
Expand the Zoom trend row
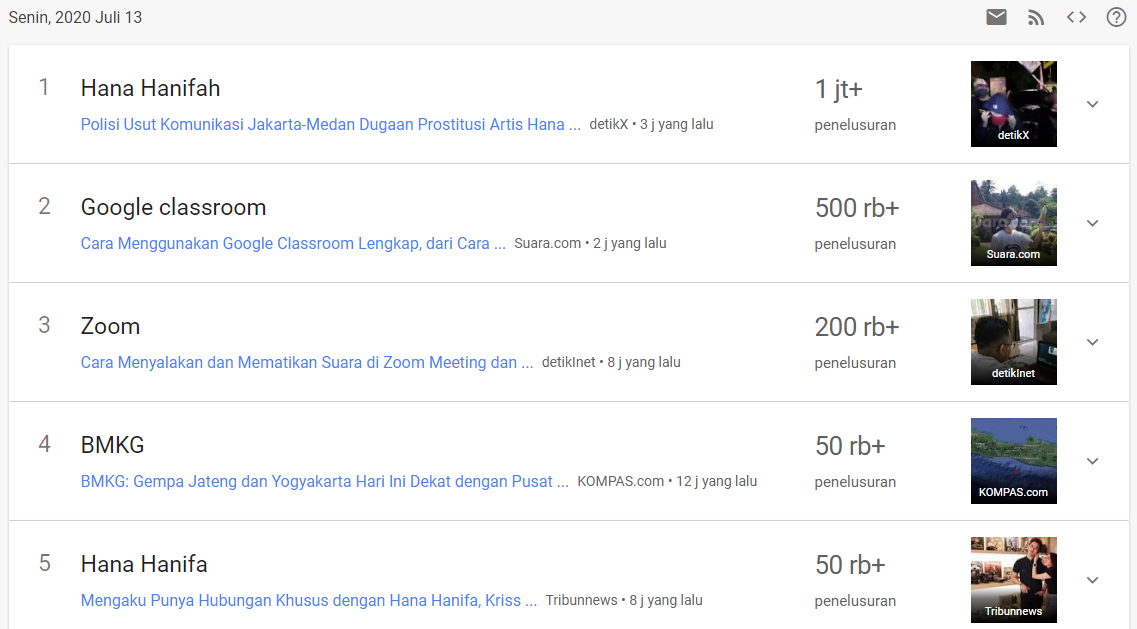1093,342
